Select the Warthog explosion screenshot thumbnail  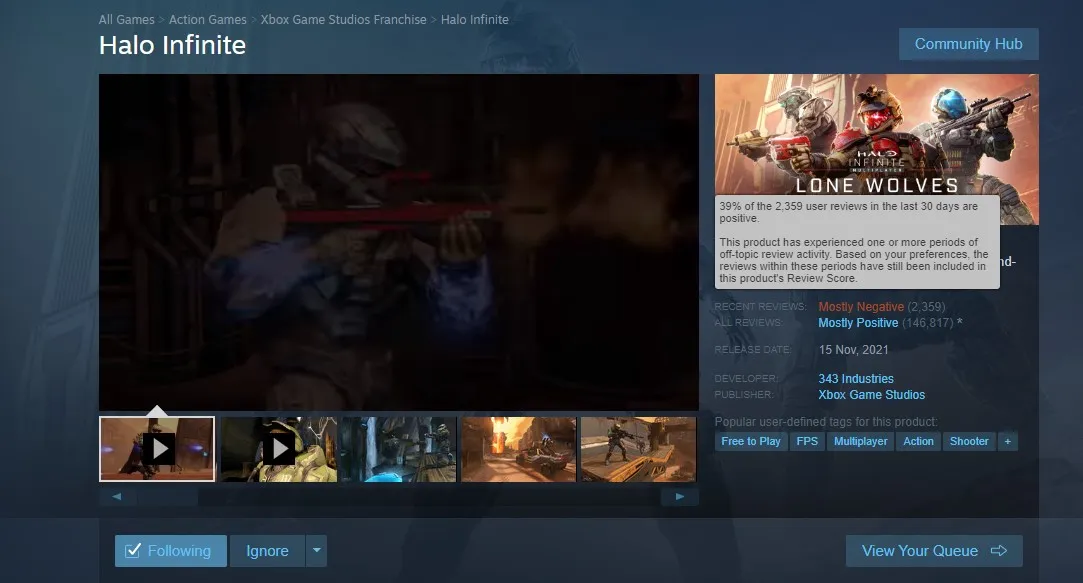pos(519,449)
